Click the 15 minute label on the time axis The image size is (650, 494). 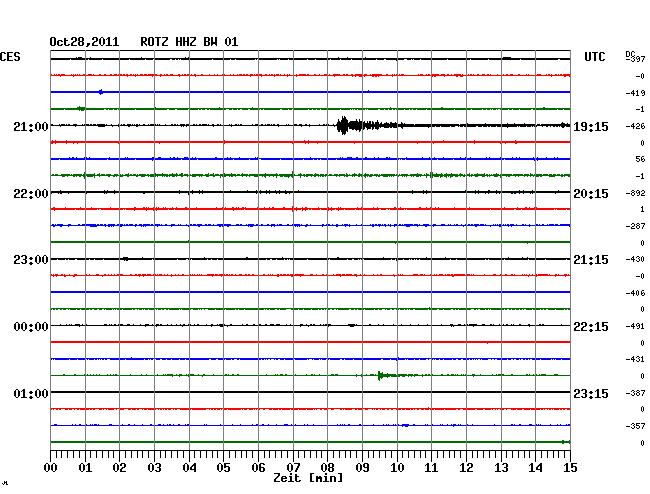click(570, 468)
